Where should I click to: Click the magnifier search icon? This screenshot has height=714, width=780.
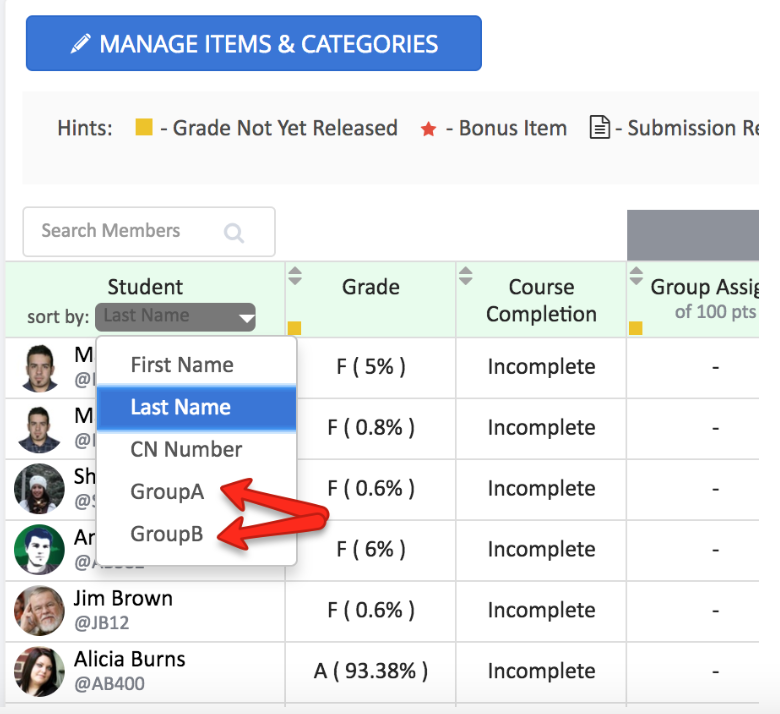click(234, 232)
